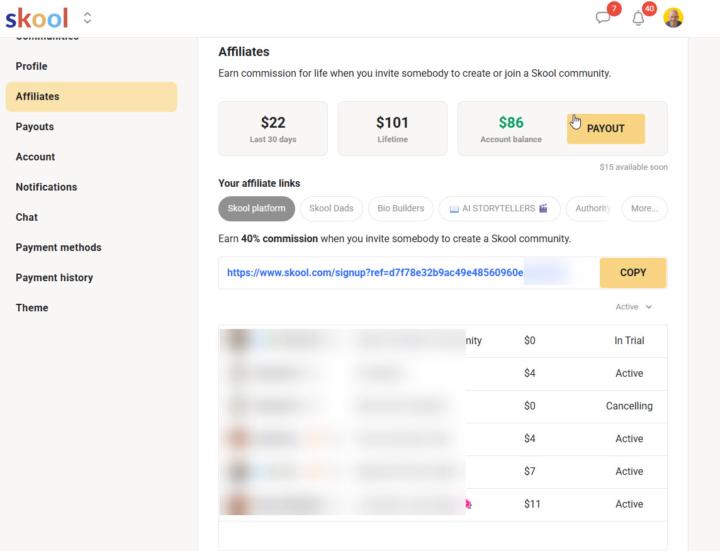720x551 pixels.
Task: Select the Bio Builders affiliate link
Action: pos(400,208)
